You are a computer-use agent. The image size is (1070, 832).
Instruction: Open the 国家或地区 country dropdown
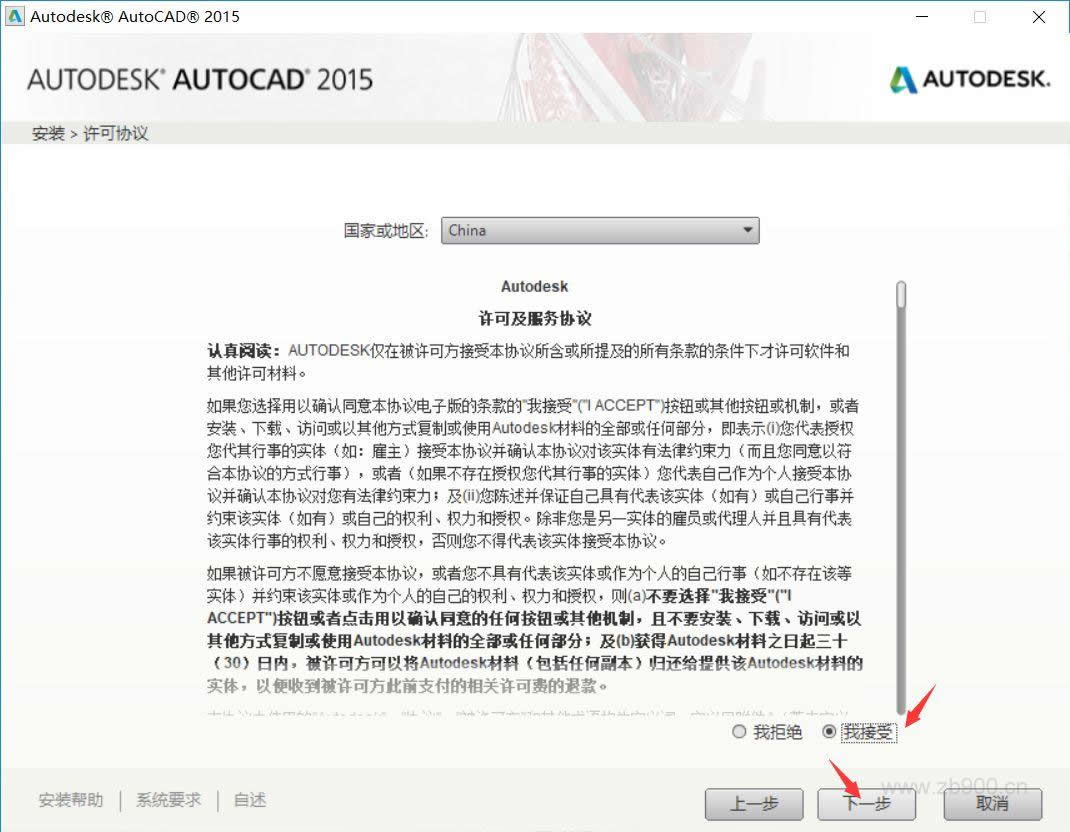click(x=600, y=230)
